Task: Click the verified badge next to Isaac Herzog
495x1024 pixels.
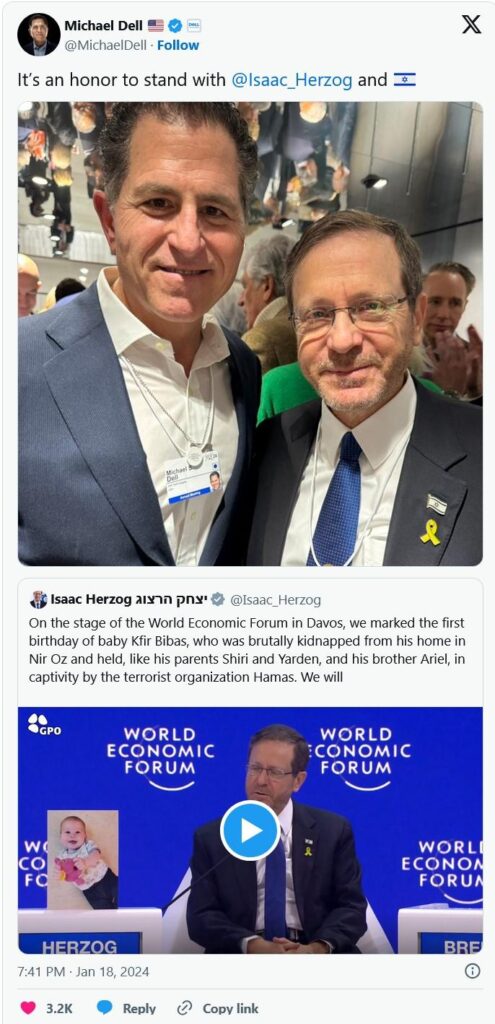Action: pyautogui.click(x=218, y=600)
